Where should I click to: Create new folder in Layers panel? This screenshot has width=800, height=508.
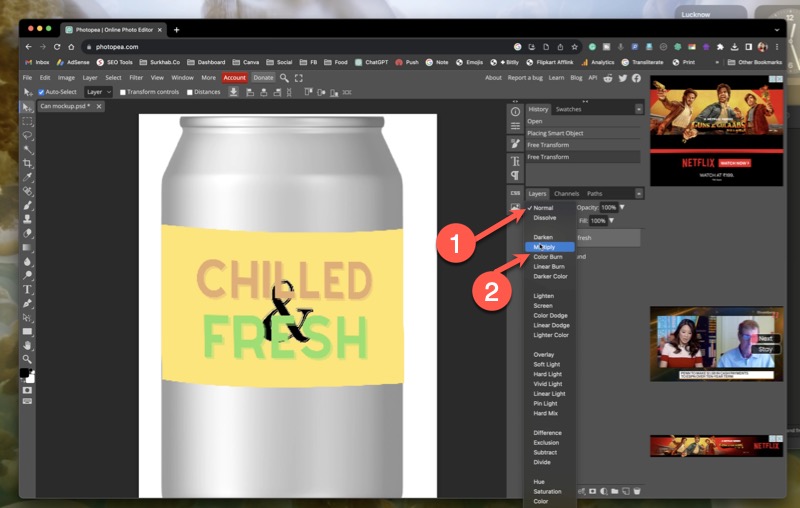coord(615,491)
